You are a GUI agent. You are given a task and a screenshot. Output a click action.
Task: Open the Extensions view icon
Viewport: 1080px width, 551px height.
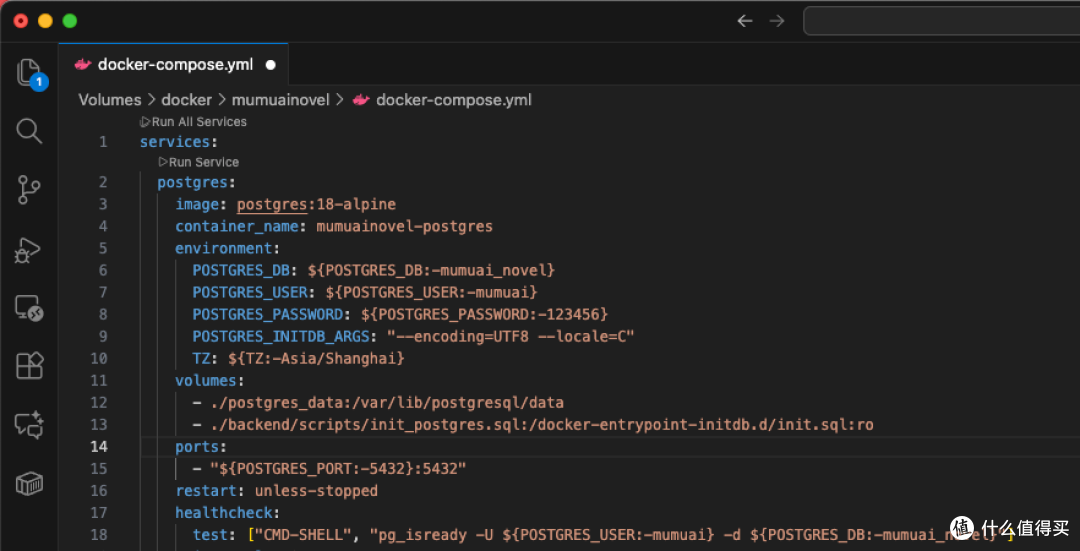click(29, 366)
